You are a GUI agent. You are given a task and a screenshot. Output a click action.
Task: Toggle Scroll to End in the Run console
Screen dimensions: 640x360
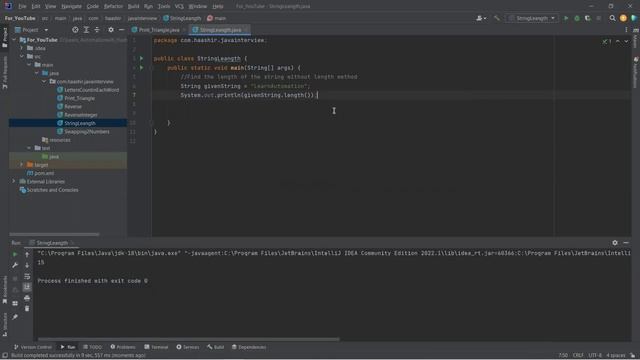click(27, 287)
